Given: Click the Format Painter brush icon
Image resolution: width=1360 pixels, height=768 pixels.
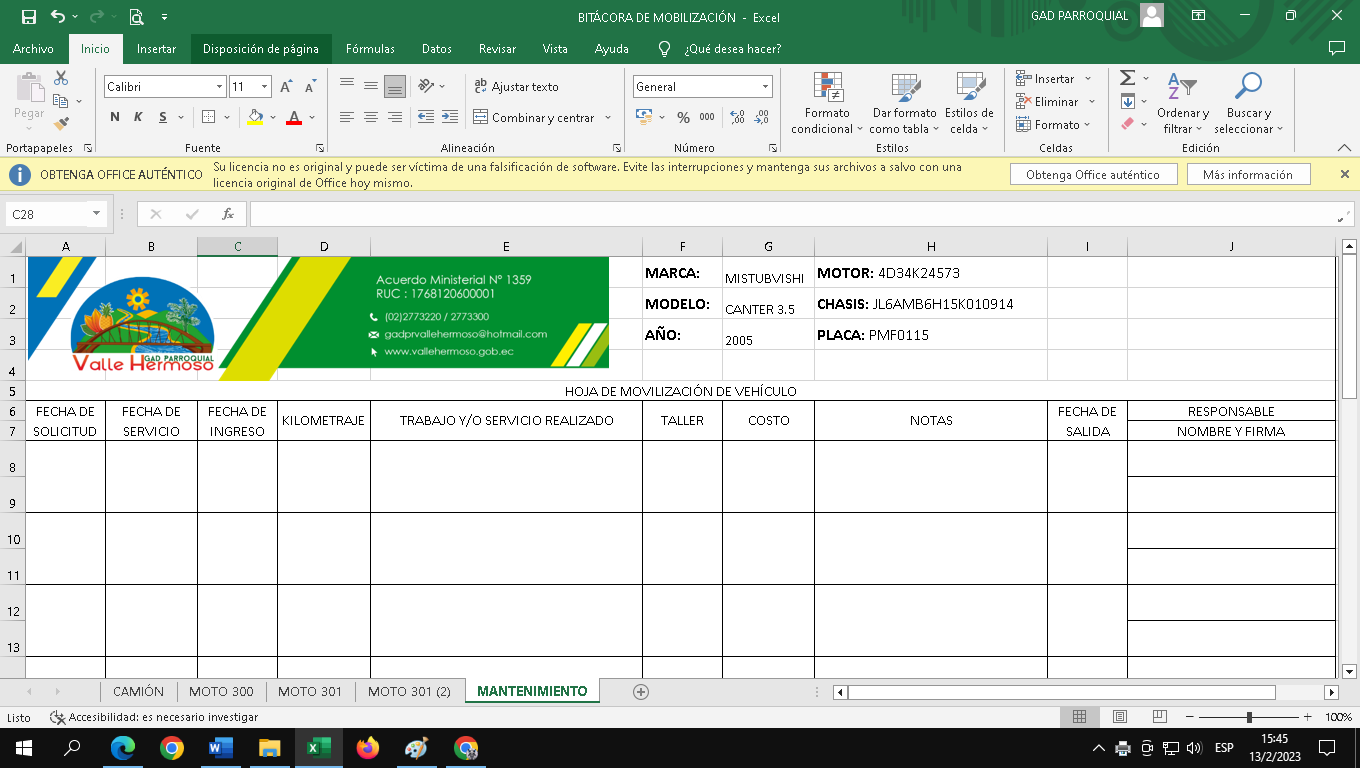Looking at the screenshot, I should [62, 124].
